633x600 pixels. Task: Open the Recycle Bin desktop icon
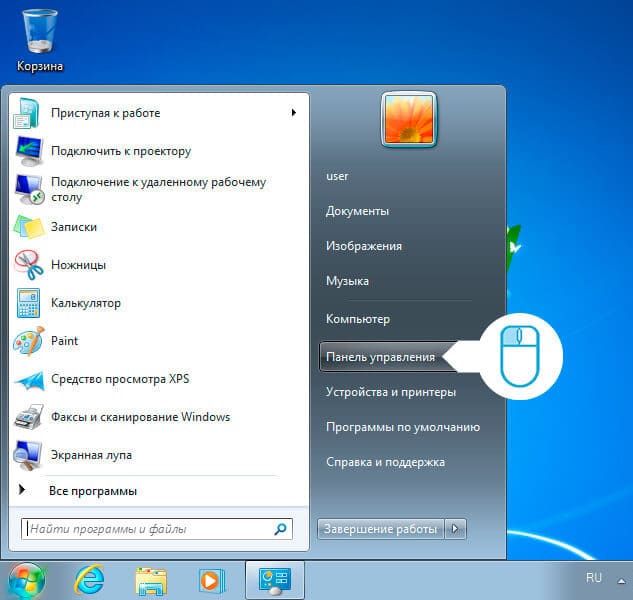click(40, 31)
